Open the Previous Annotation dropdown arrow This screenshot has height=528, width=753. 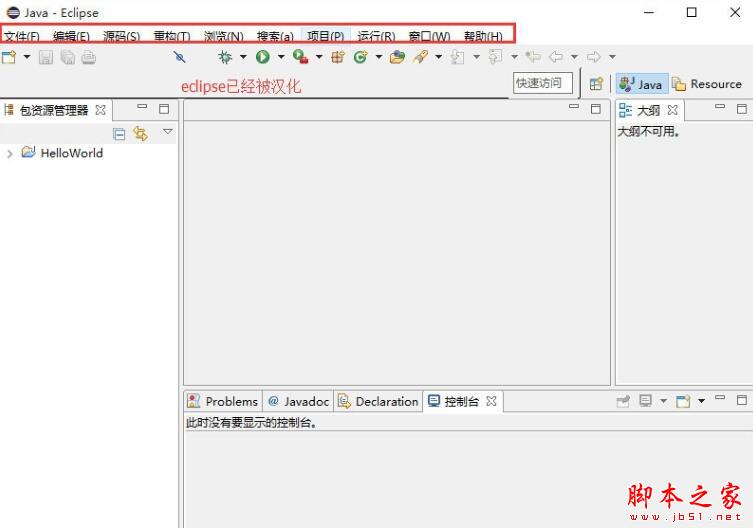click(514, 57)
